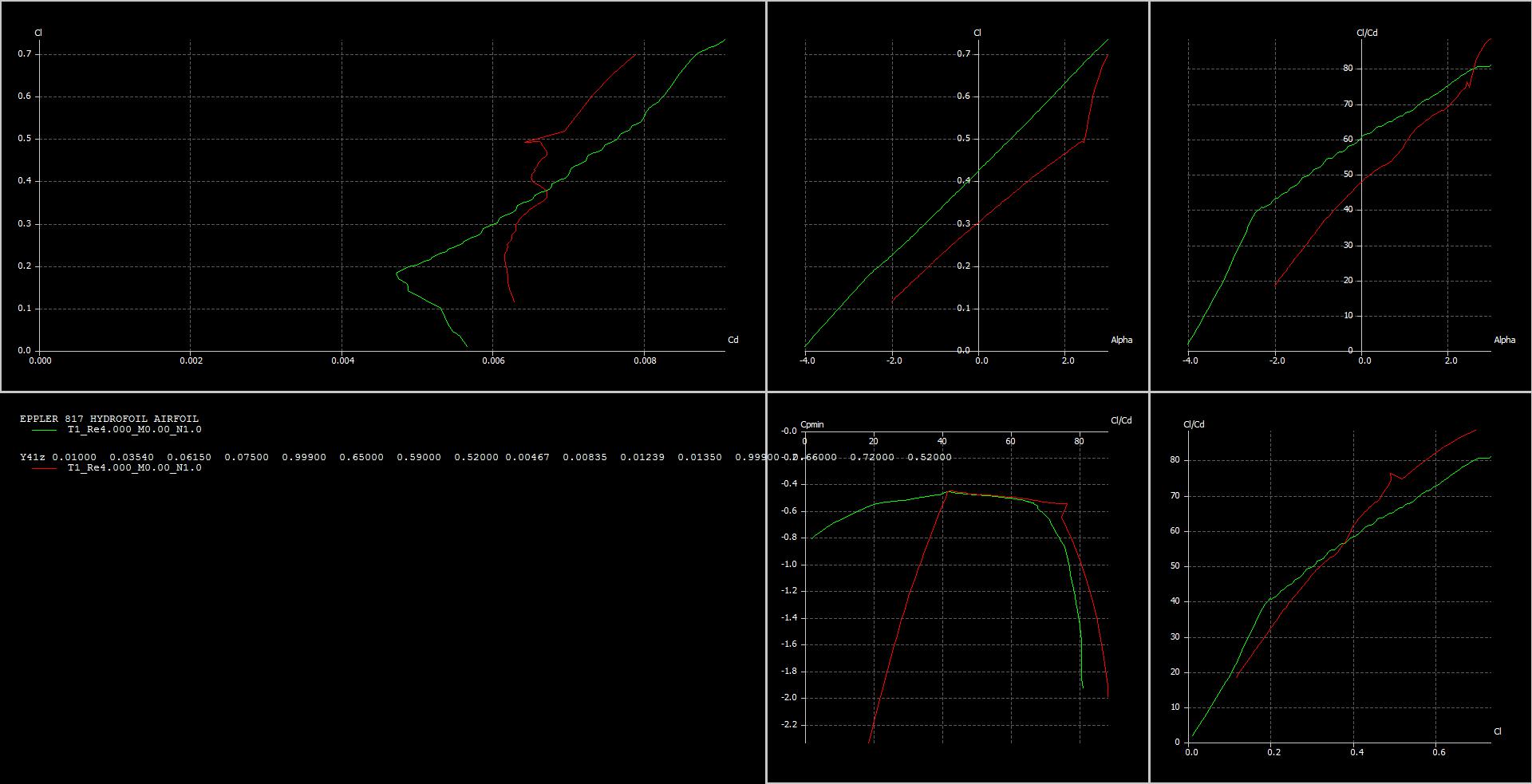Click Alpha axis label in Cl vs Alpha graph
Screen dimensions: 1532x784
[1121, 340]
